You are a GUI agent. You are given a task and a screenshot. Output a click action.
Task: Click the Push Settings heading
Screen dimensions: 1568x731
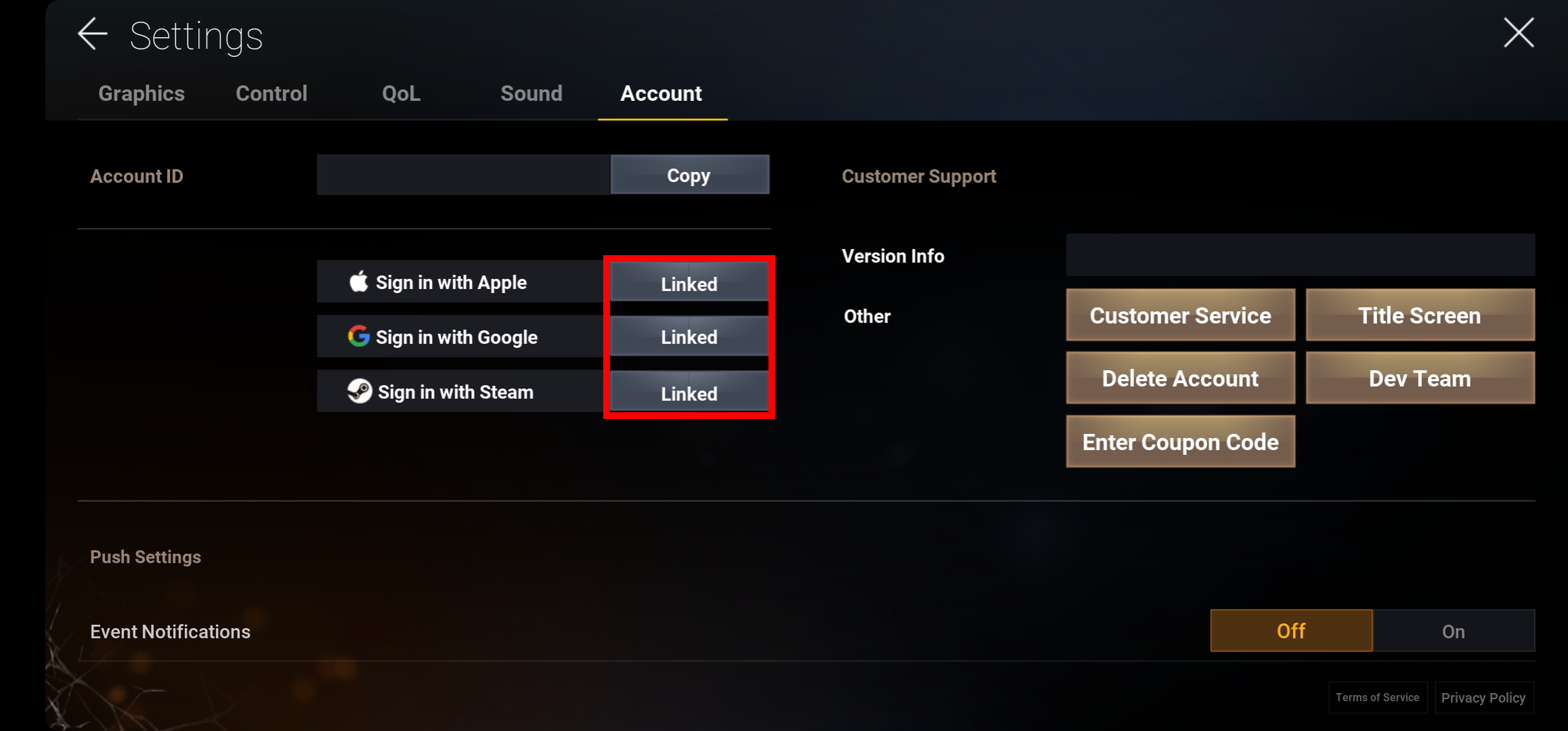click(146, 557)
